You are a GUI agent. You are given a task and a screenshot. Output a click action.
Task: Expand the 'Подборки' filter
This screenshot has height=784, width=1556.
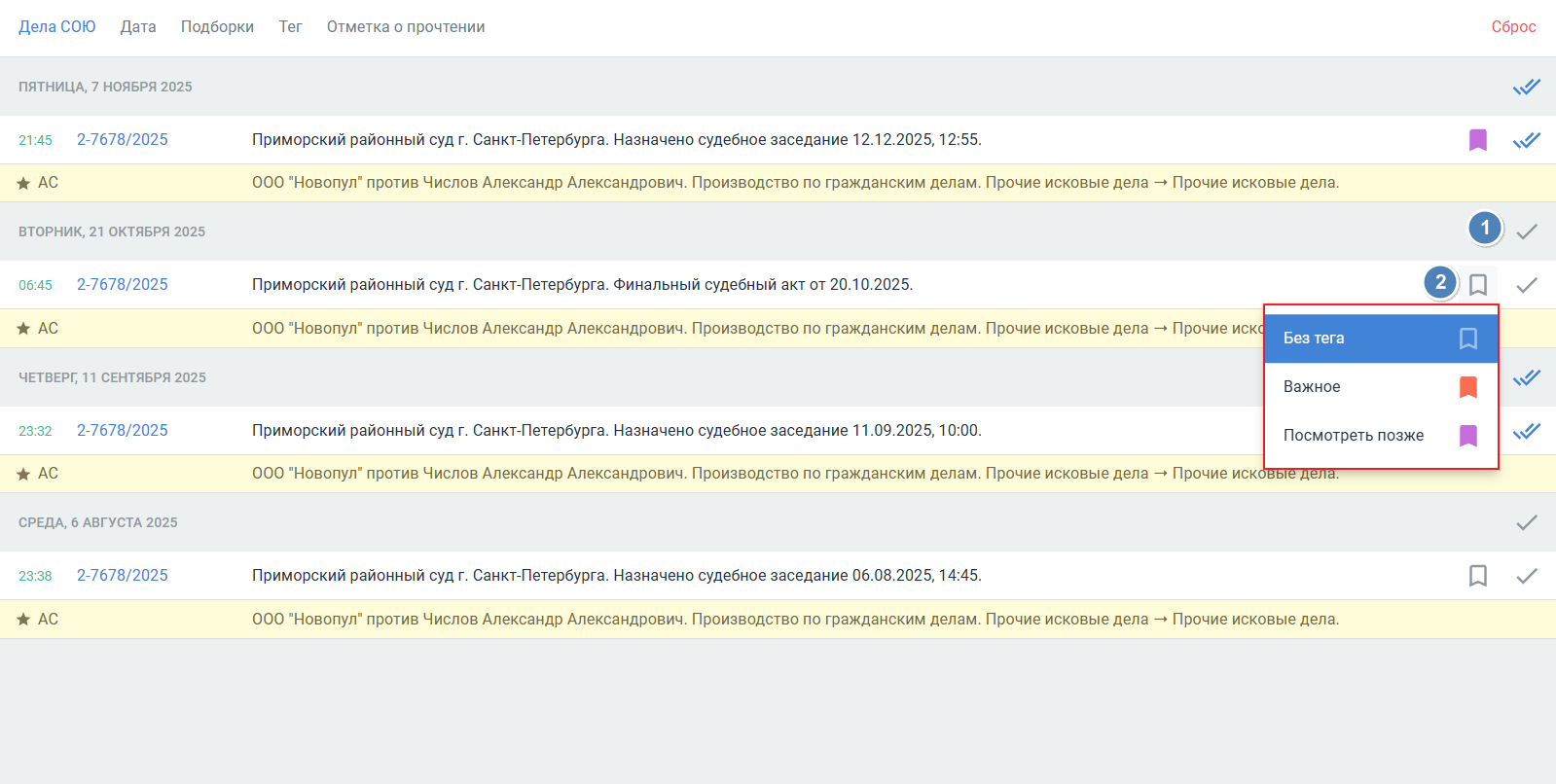(x=217, y=27)
